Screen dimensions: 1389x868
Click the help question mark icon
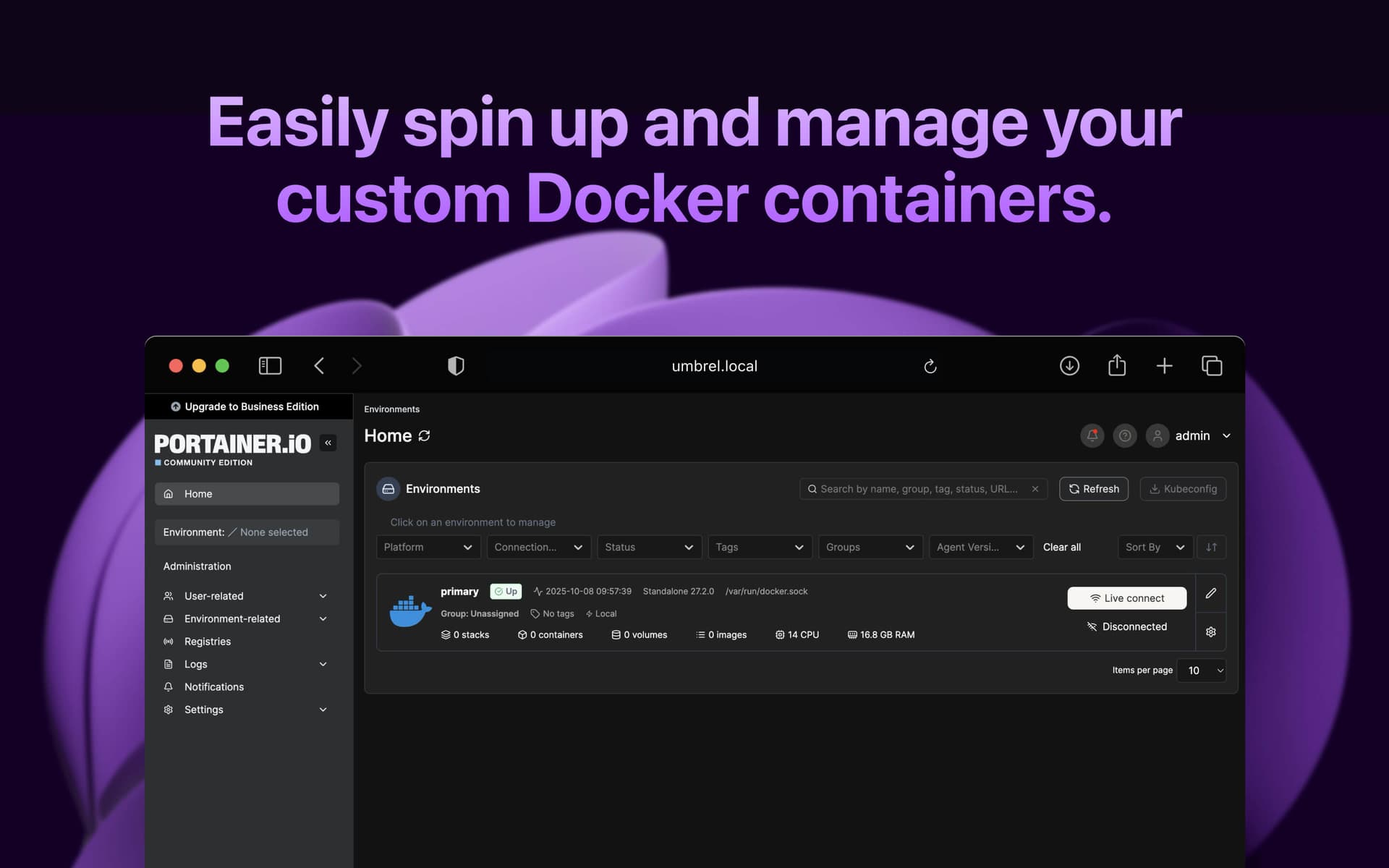[x=1125, y=435]
